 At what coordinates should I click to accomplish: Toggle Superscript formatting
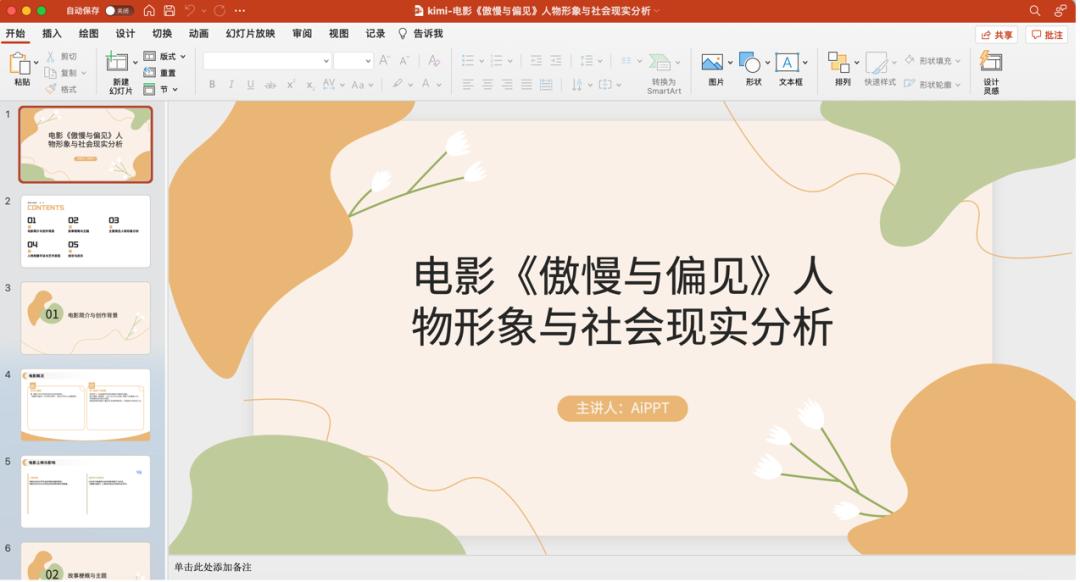click(291, 84)
